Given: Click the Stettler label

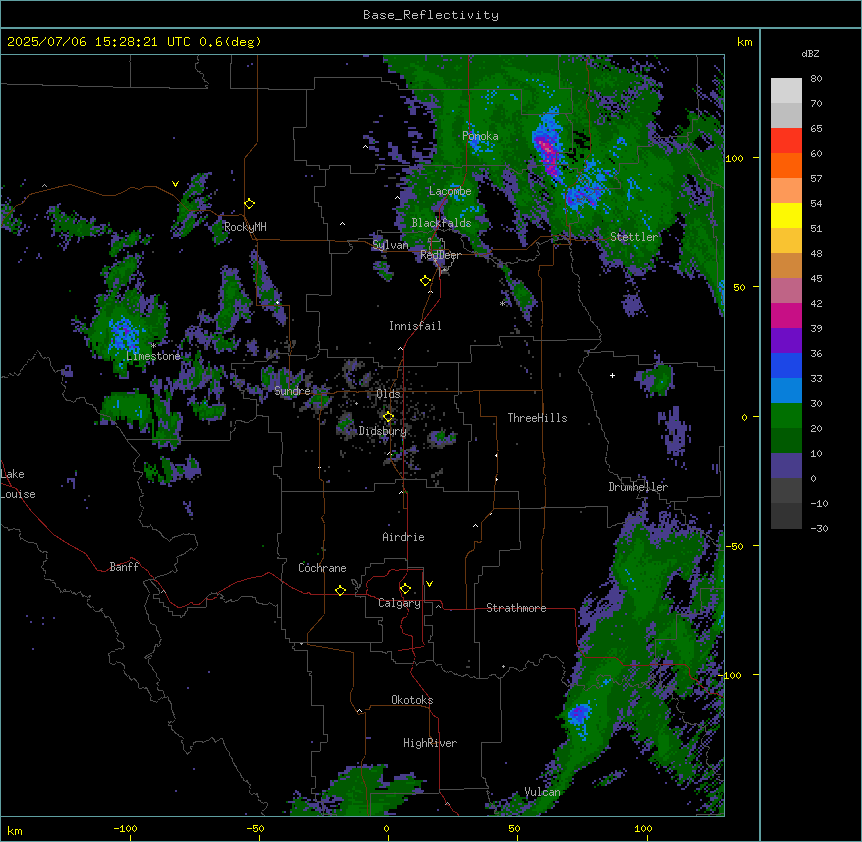Looking at the screenshot, I should click(634, 237).
